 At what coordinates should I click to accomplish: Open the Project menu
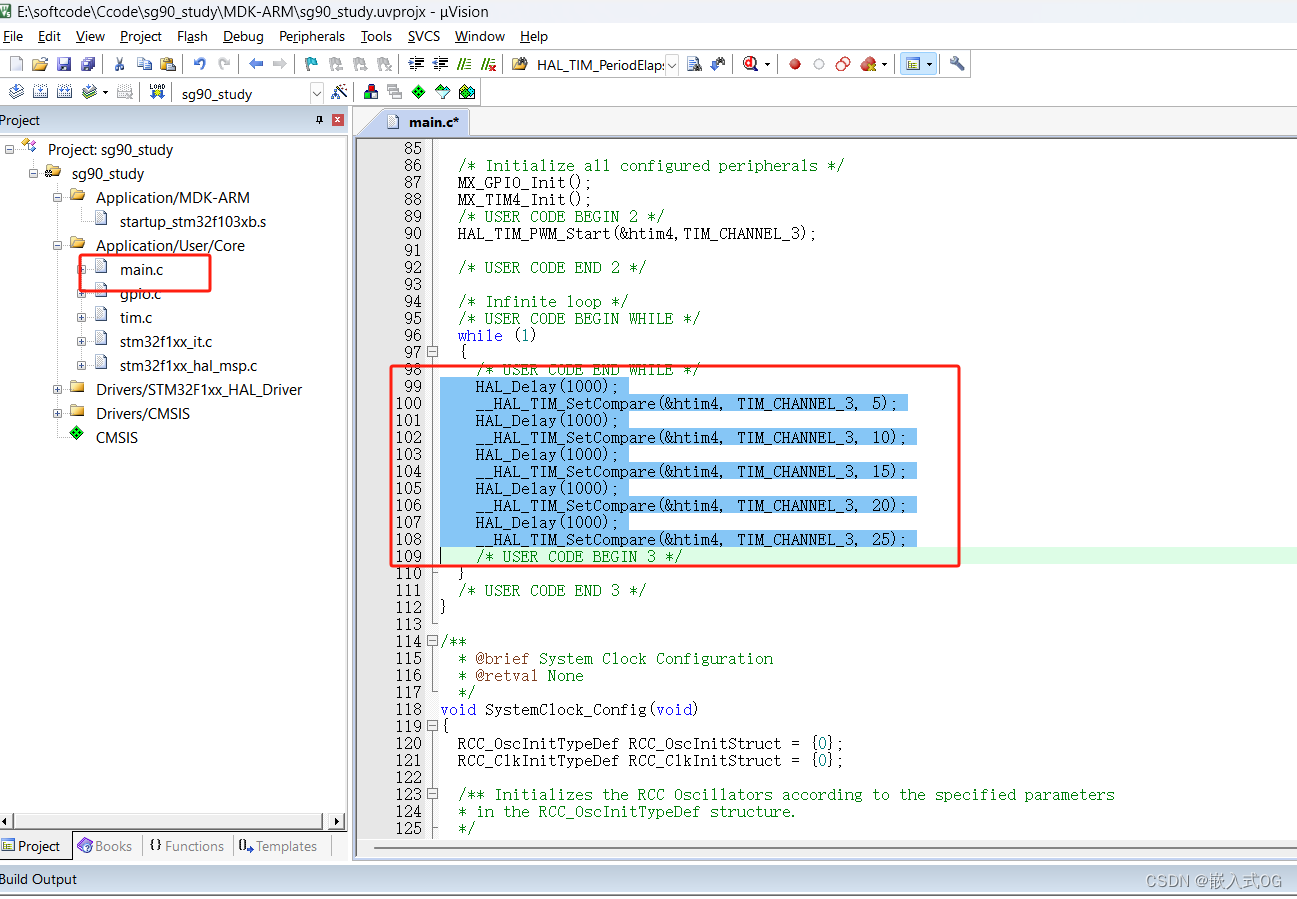tap(141, 36)
